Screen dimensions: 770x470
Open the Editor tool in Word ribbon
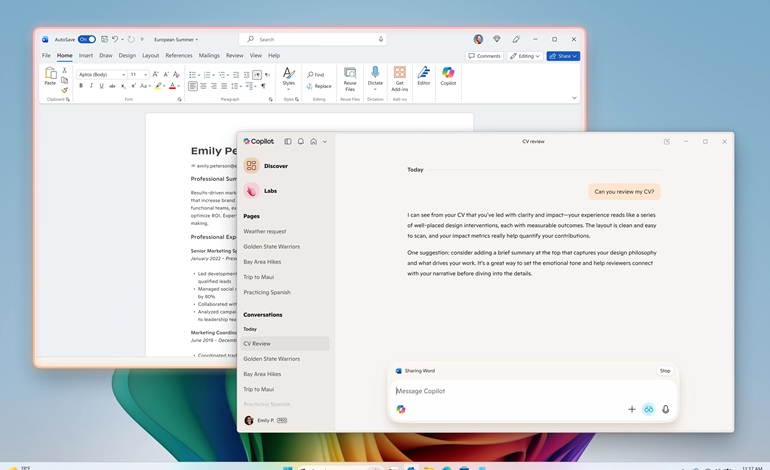(424, 76)
